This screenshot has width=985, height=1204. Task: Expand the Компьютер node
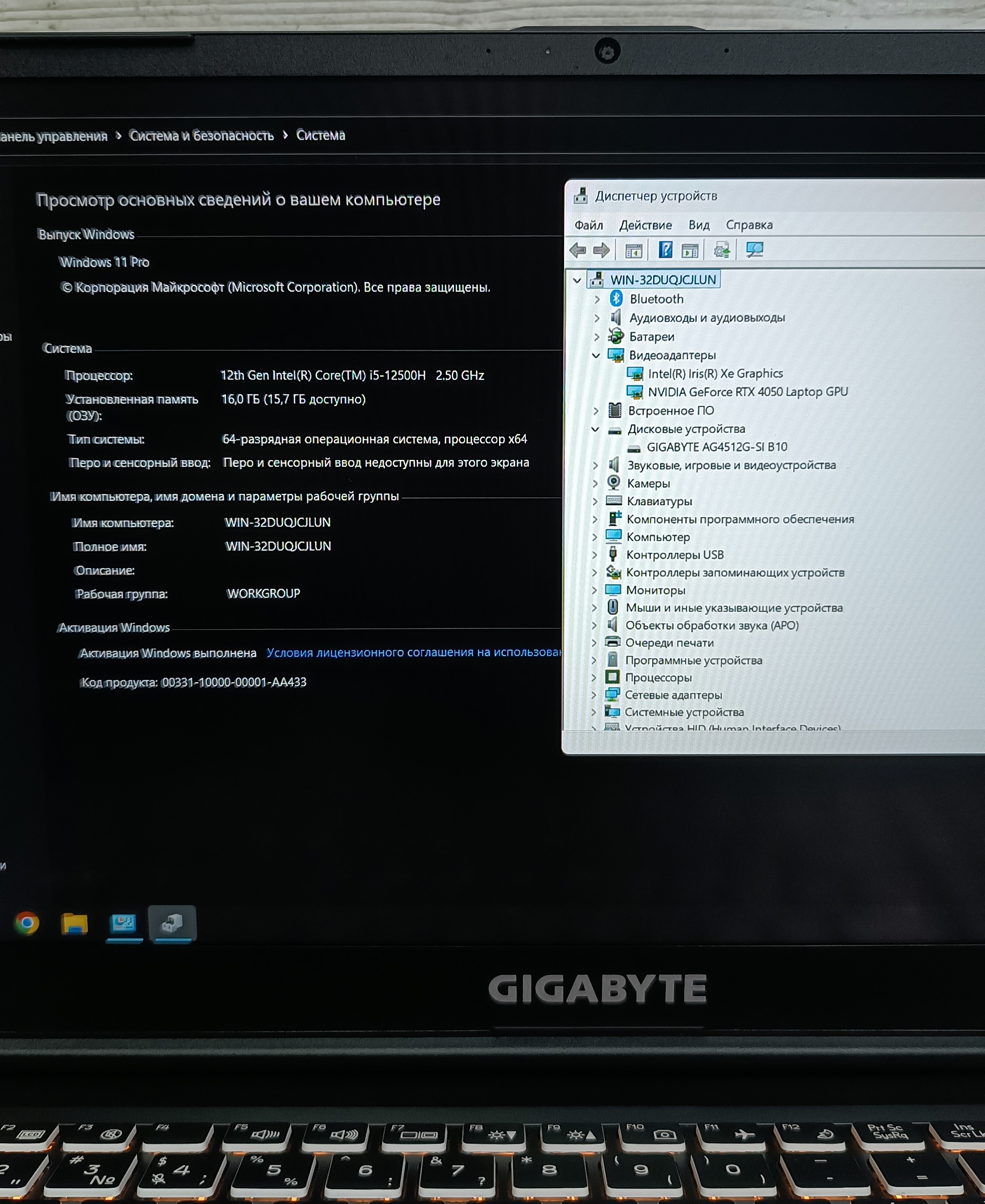595,537
